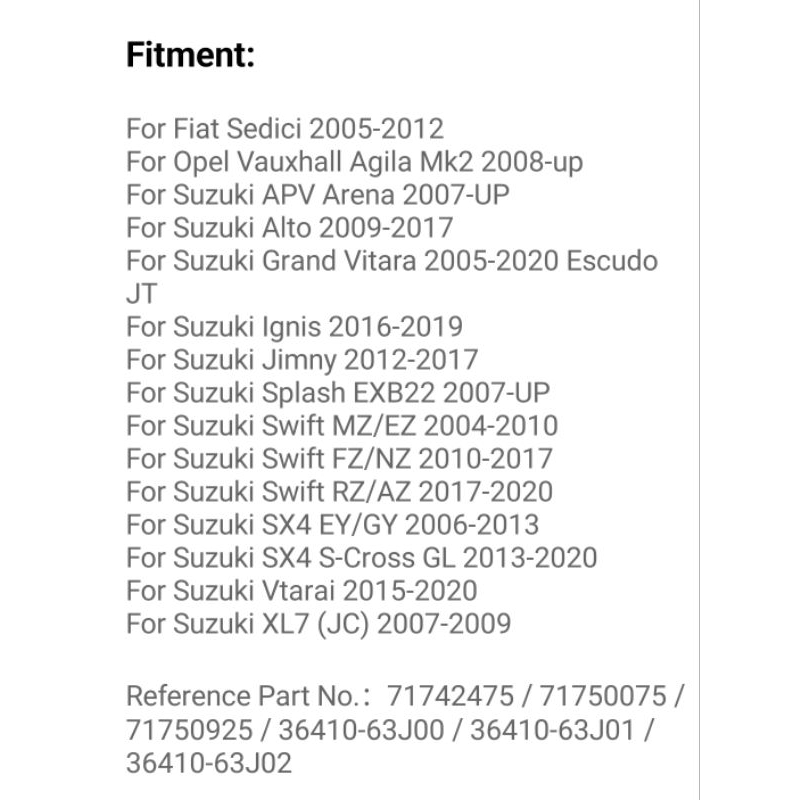Click the Suzuki Vtarai 2015-2020 line
This screenshot has width=800, height=800.
tap(302, 590)
